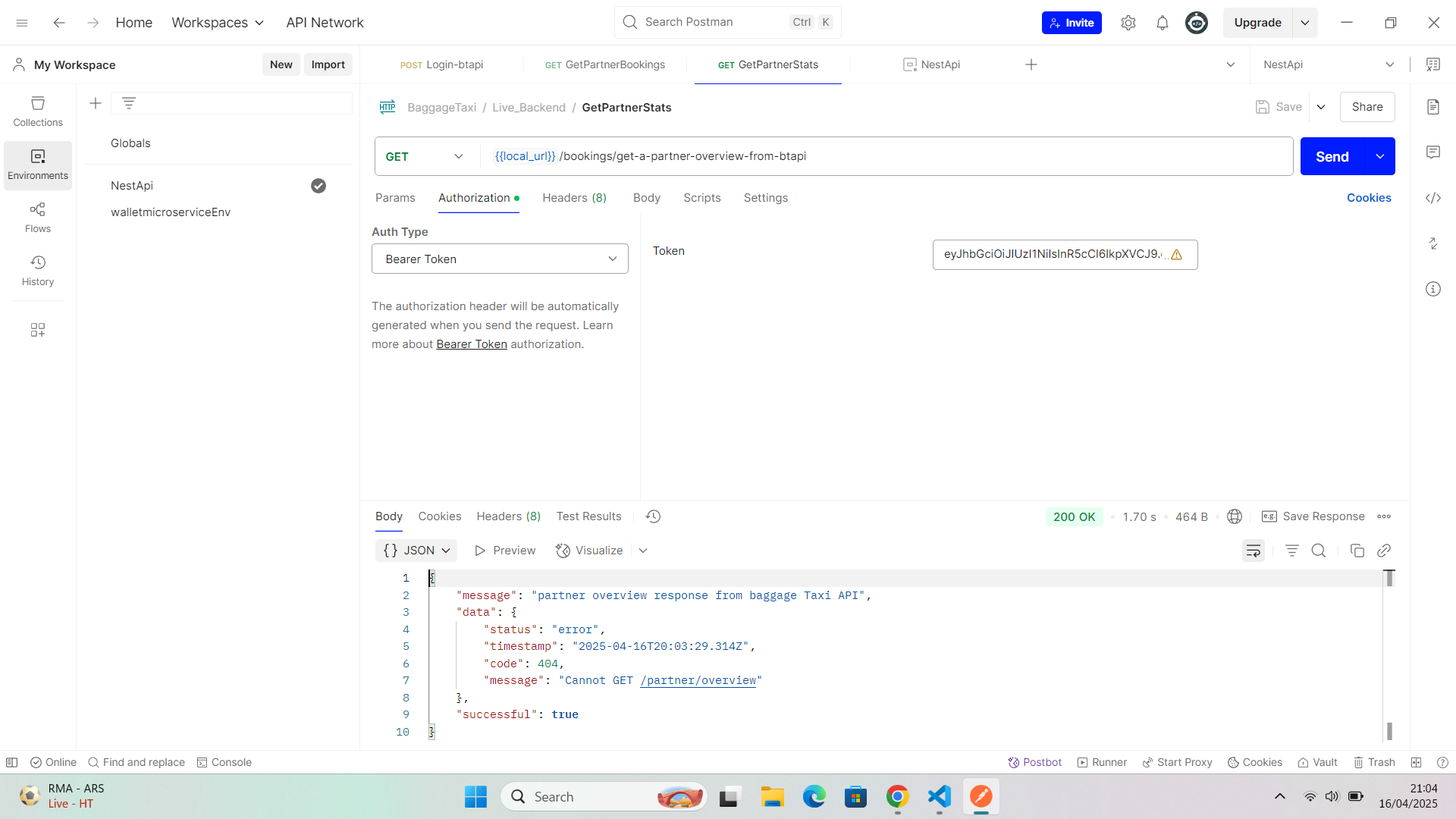Image resolution: width=1456 pixels, height=819 pixels.
Task: Go back with the left arrow
Action: click(x=59, y=23)
